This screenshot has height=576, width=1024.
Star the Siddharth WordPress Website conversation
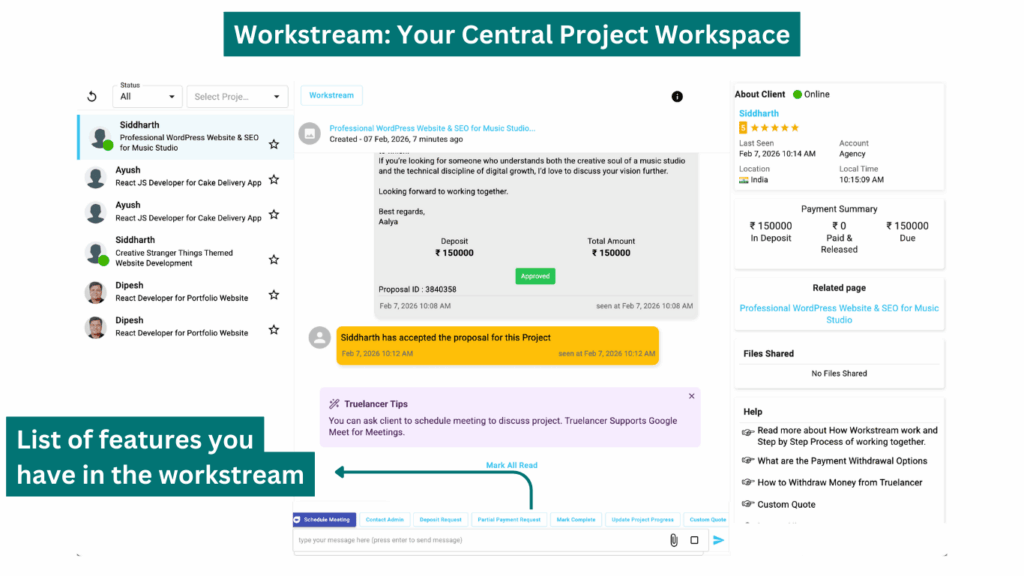point(274,144)
